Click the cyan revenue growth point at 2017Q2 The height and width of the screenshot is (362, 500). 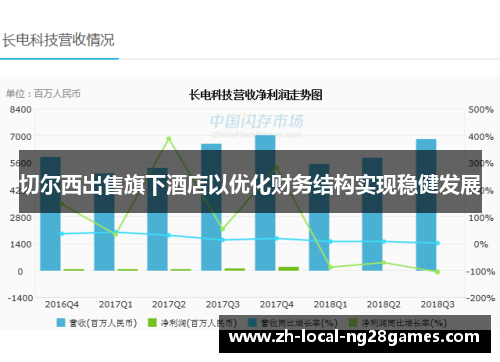pos(169,235)
